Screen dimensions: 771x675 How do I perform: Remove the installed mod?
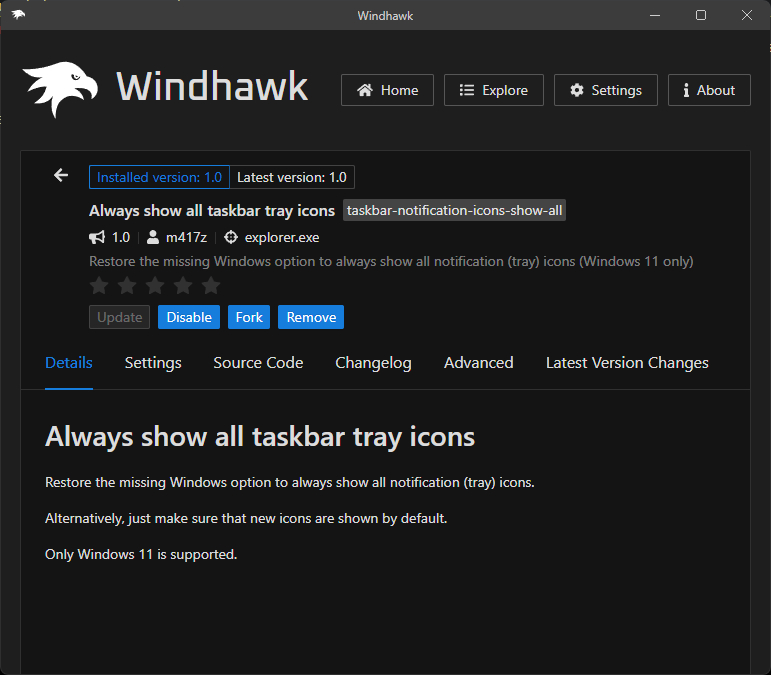[311, 317]
